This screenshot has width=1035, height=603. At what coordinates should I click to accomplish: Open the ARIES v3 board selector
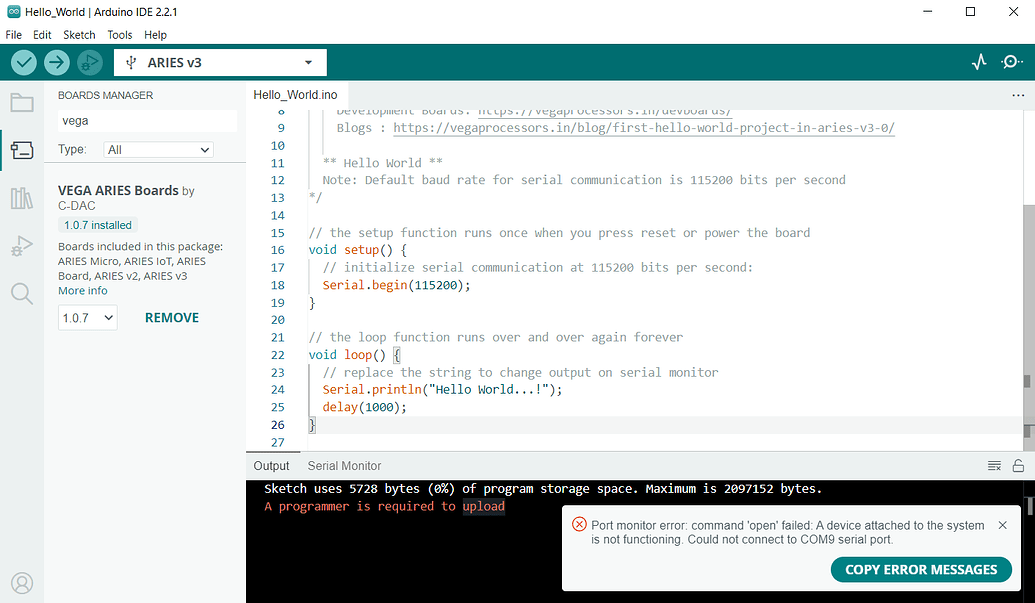click(219, 62)
